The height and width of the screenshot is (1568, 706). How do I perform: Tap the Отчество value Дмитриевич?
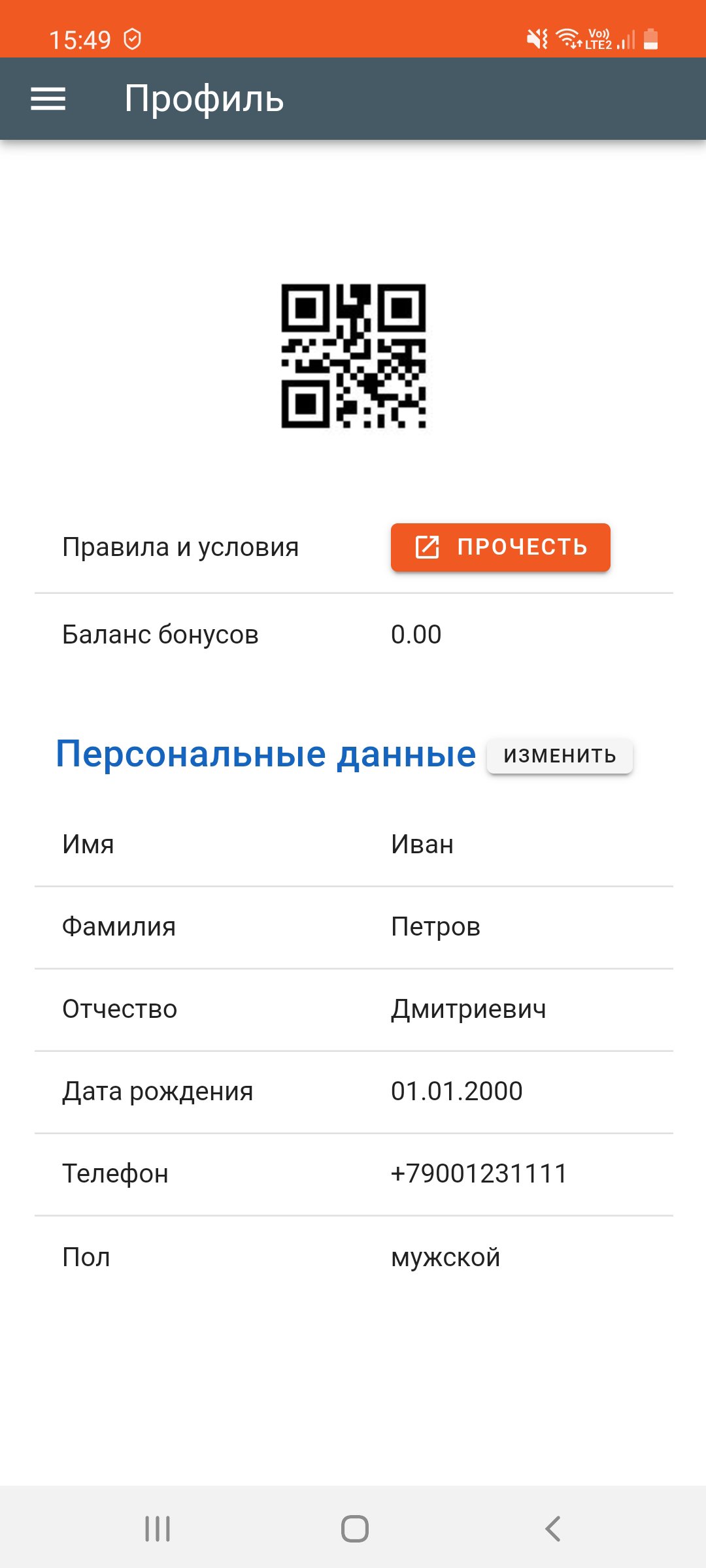468,1009
